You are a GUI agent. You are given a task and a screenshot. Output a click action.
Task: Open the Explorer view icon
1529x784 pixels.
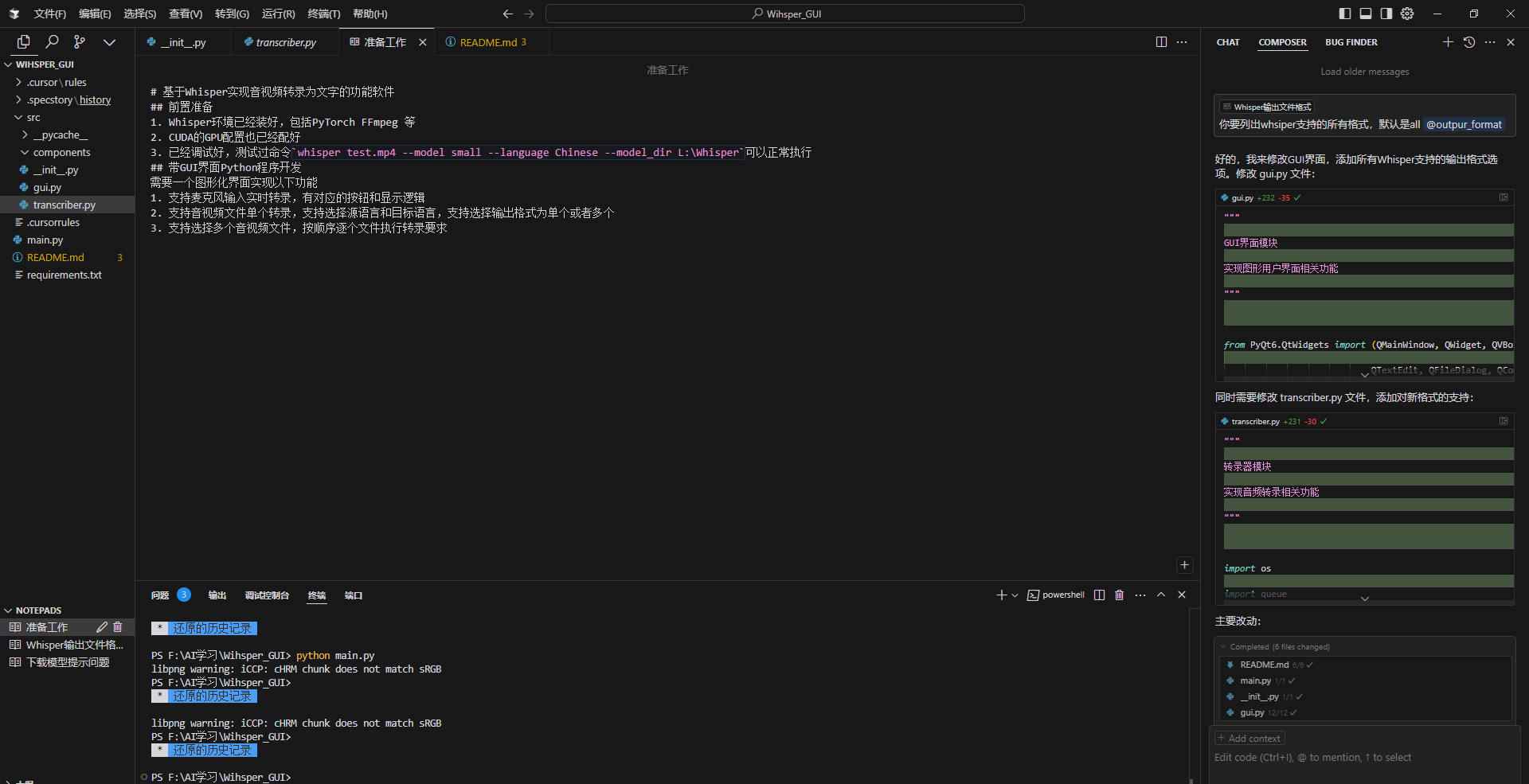coord(23,41)
